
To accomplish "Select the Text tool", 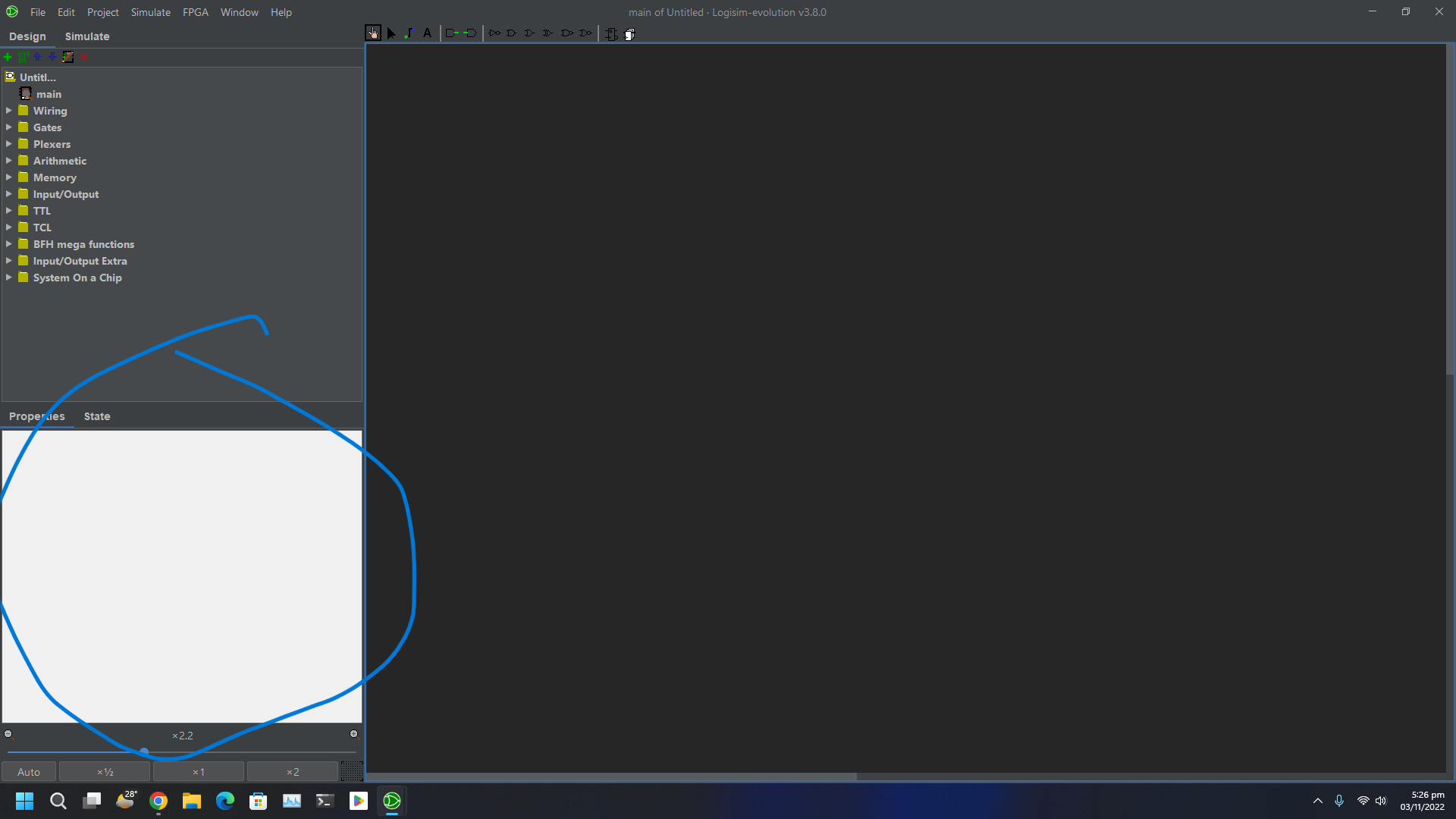I will point(427,33).
